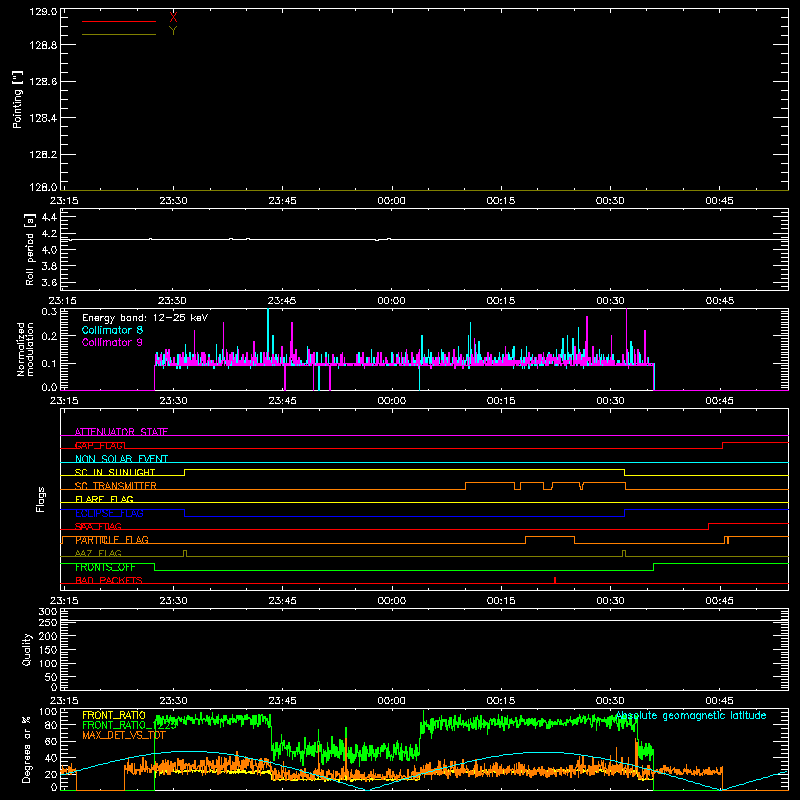
Task: Click the 128.4 tick label on Pointing axis
Action: click(x=43, y=118)
